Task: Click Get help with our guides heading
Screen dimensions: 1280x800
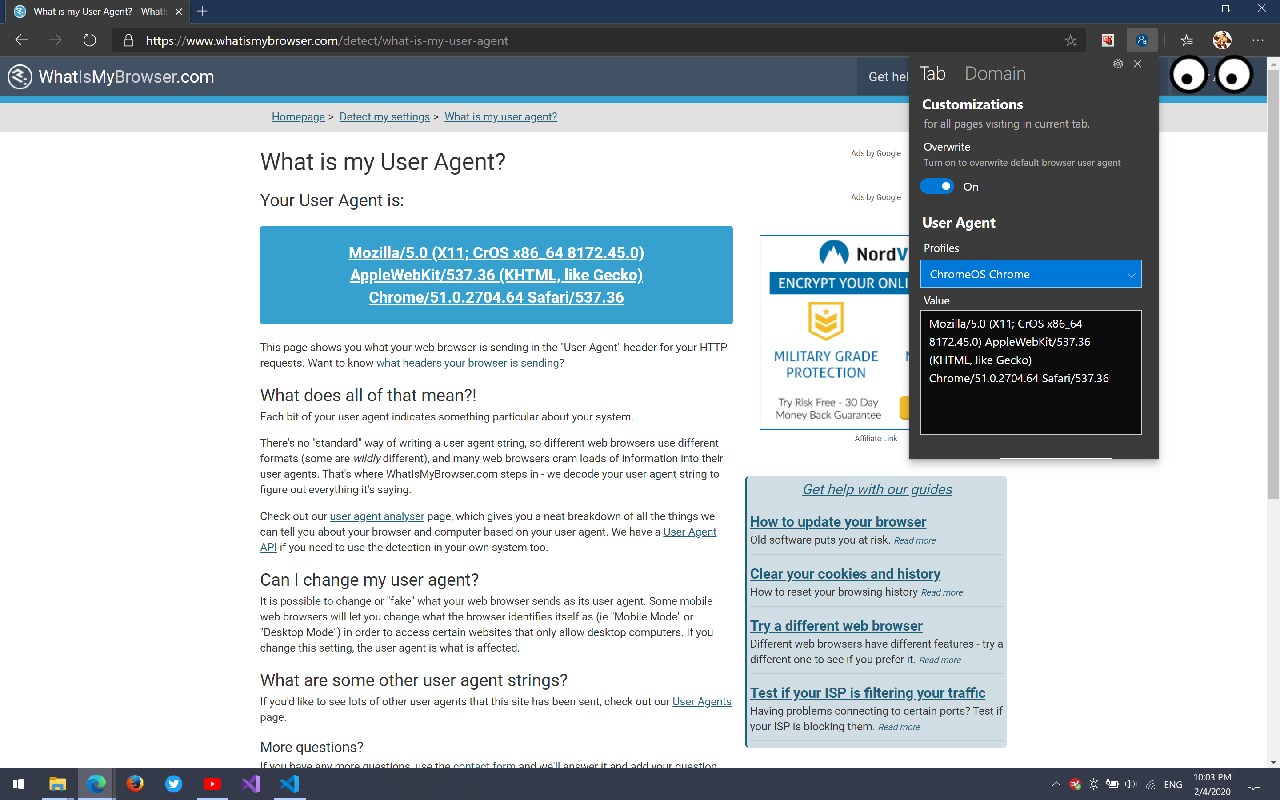Action: pyautogui.click(x=877, y=489)
